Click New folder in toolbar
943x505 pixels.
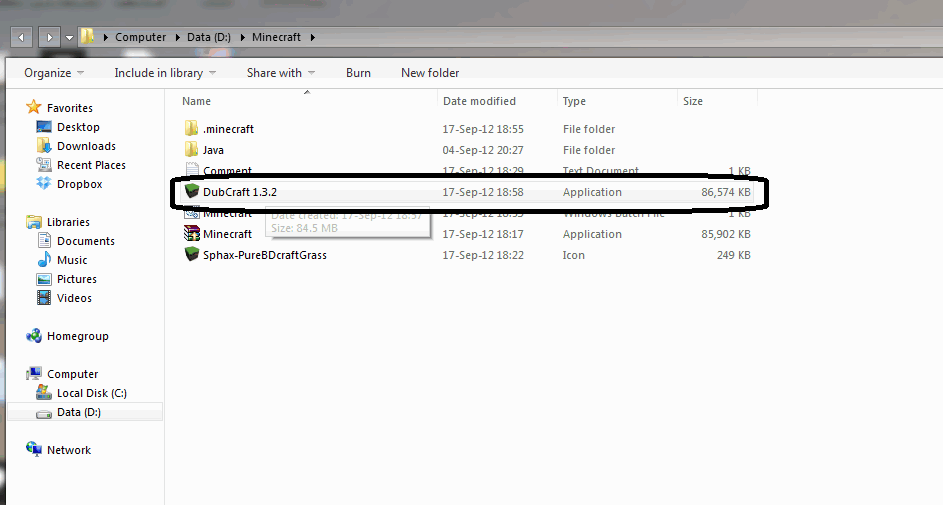pyautogui.click(x=430, y=73)
